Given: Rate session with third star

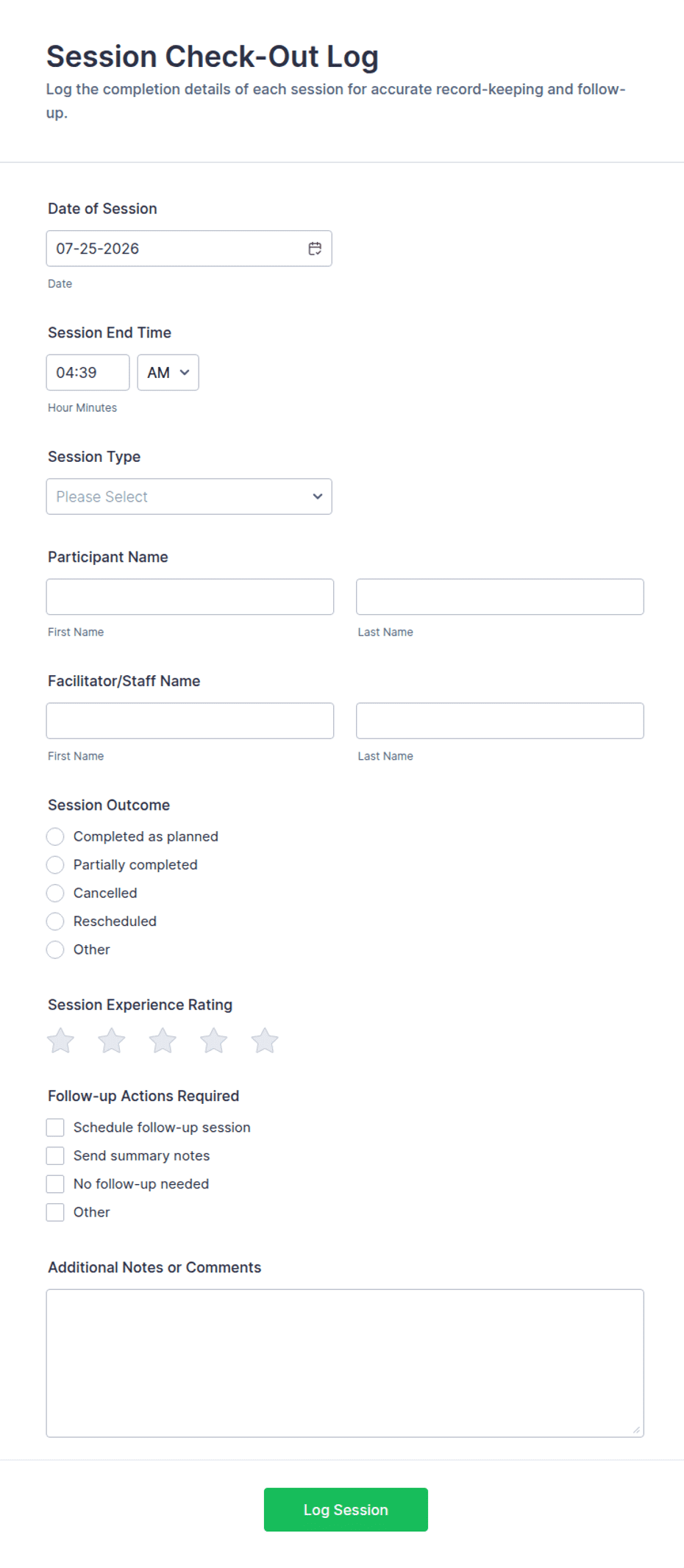Looking at the screenshot, I should pyautogui.click(x=163, y=1041).
